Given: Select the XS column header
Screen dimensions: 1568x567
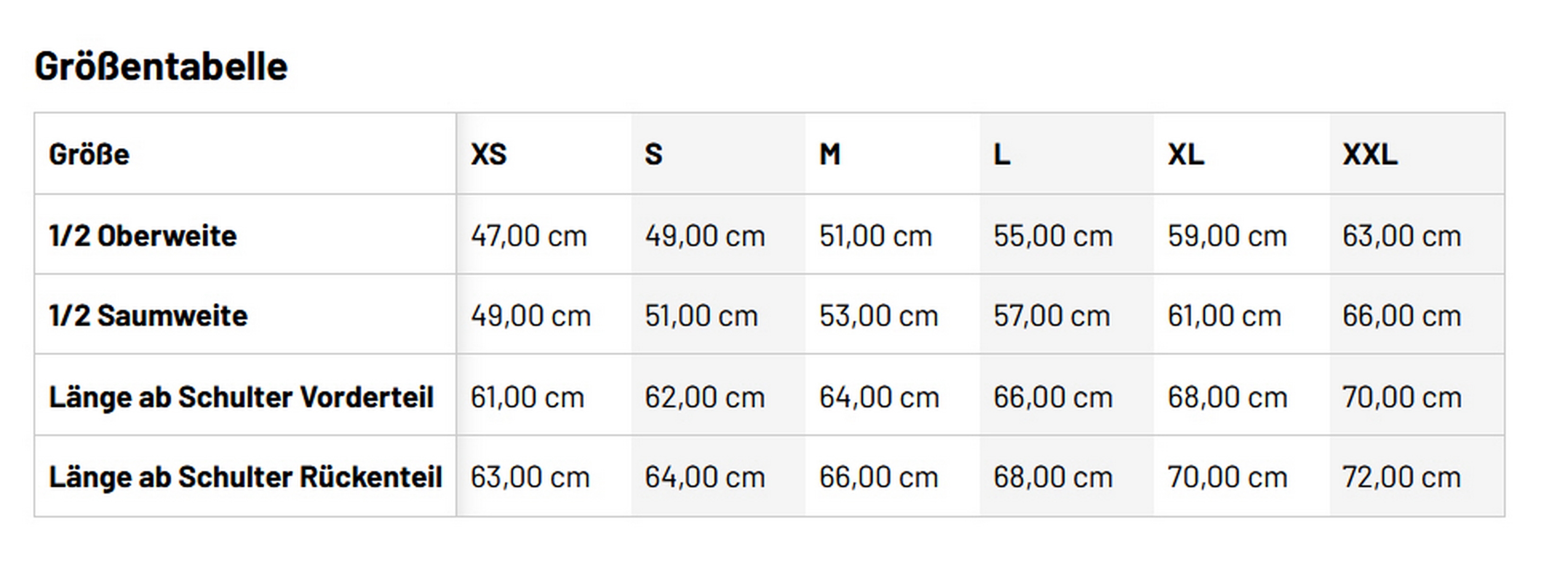Looking at the screenshot, I should pos(488,155).
